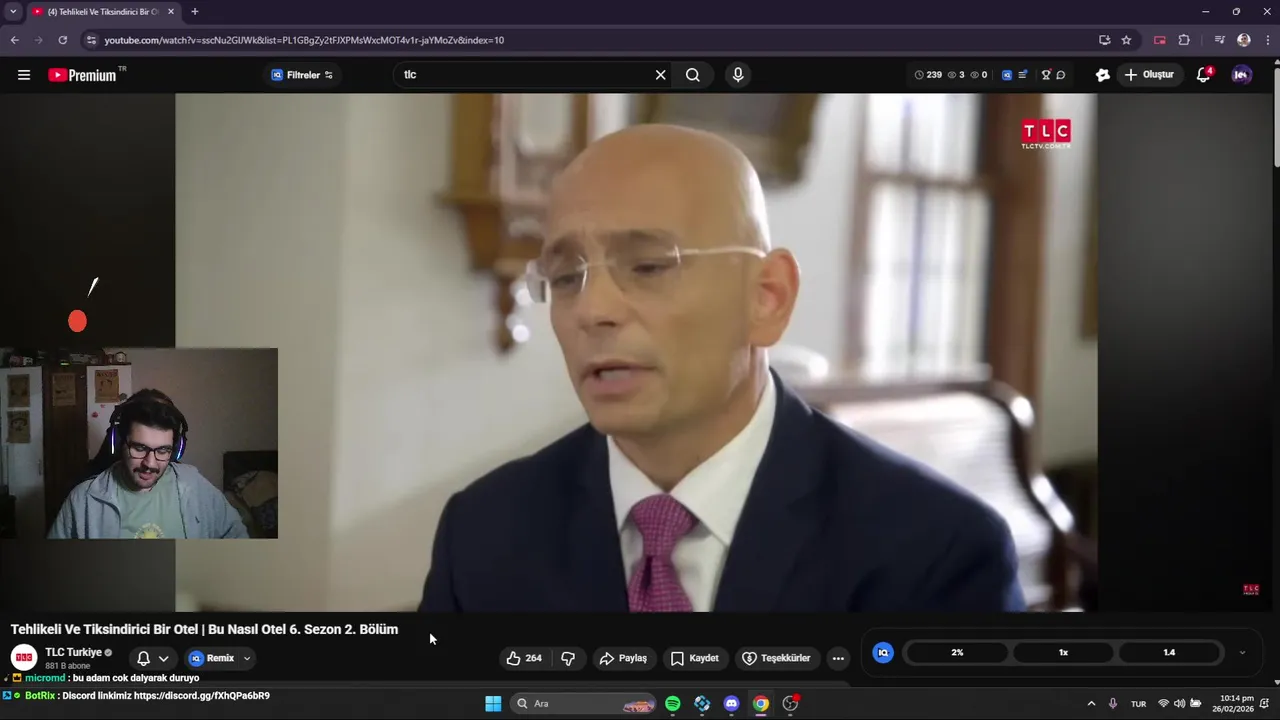1280x720 pixels.
Task: Open the chat bubble icon in the header
Action: point(1061,75)
